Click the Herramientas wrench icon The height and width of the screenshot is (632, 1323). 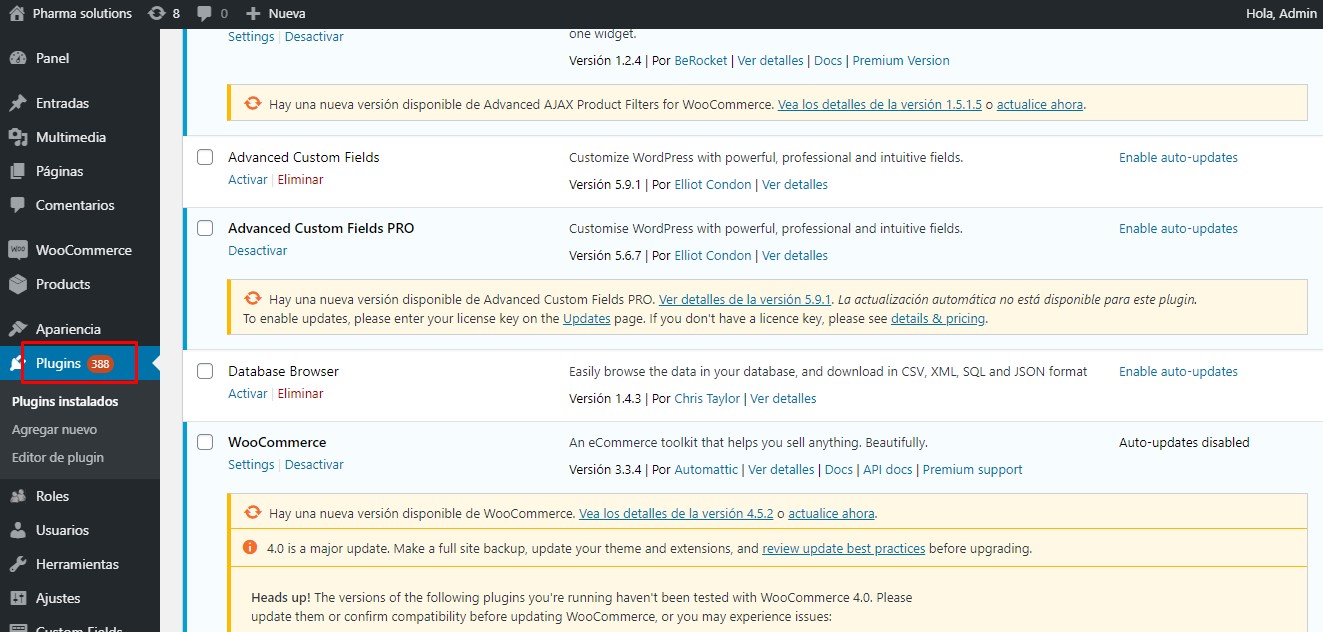coord(17,564)
